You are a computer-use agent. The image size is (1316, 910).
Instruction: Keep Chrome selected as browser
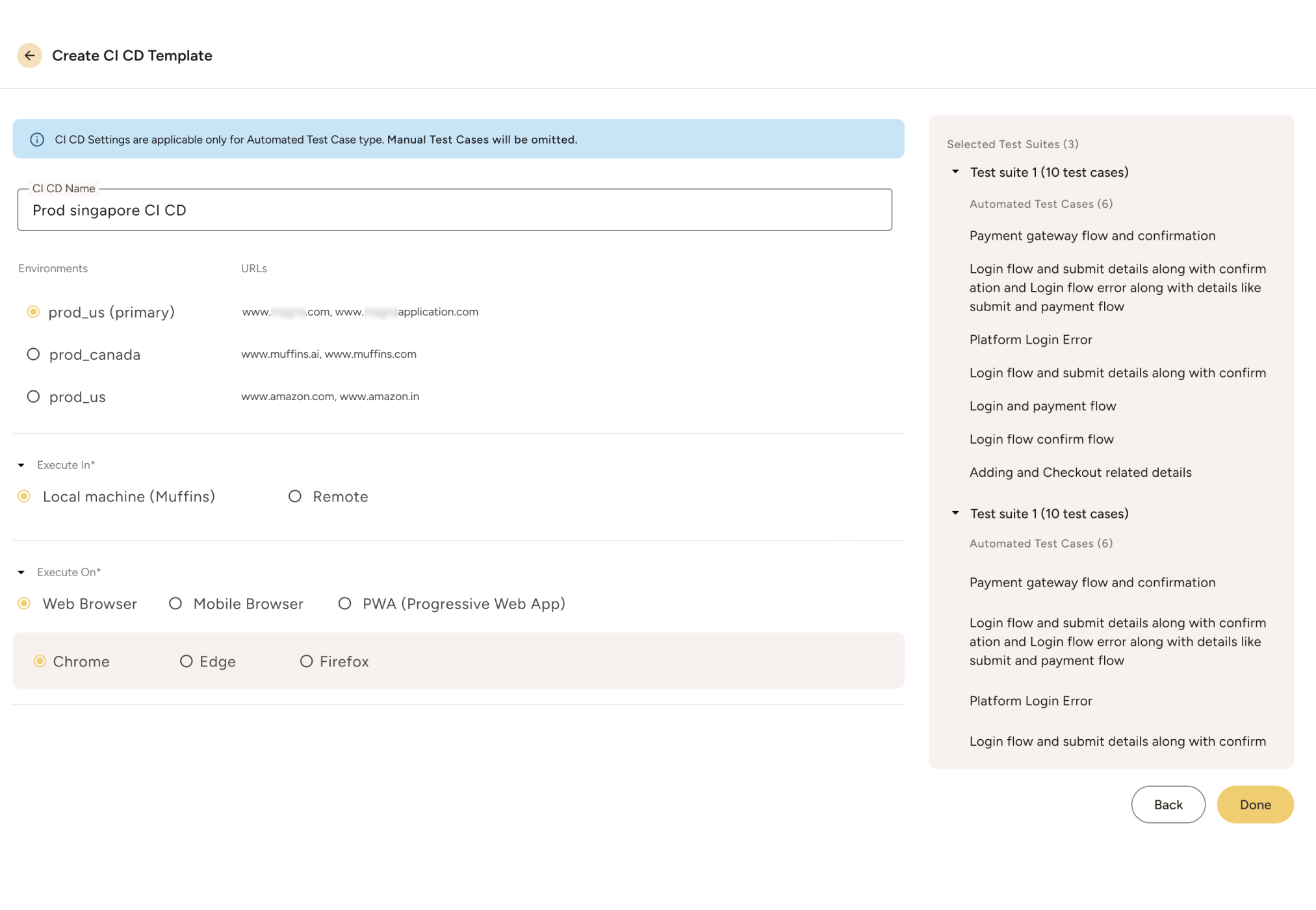pos(40,661)
